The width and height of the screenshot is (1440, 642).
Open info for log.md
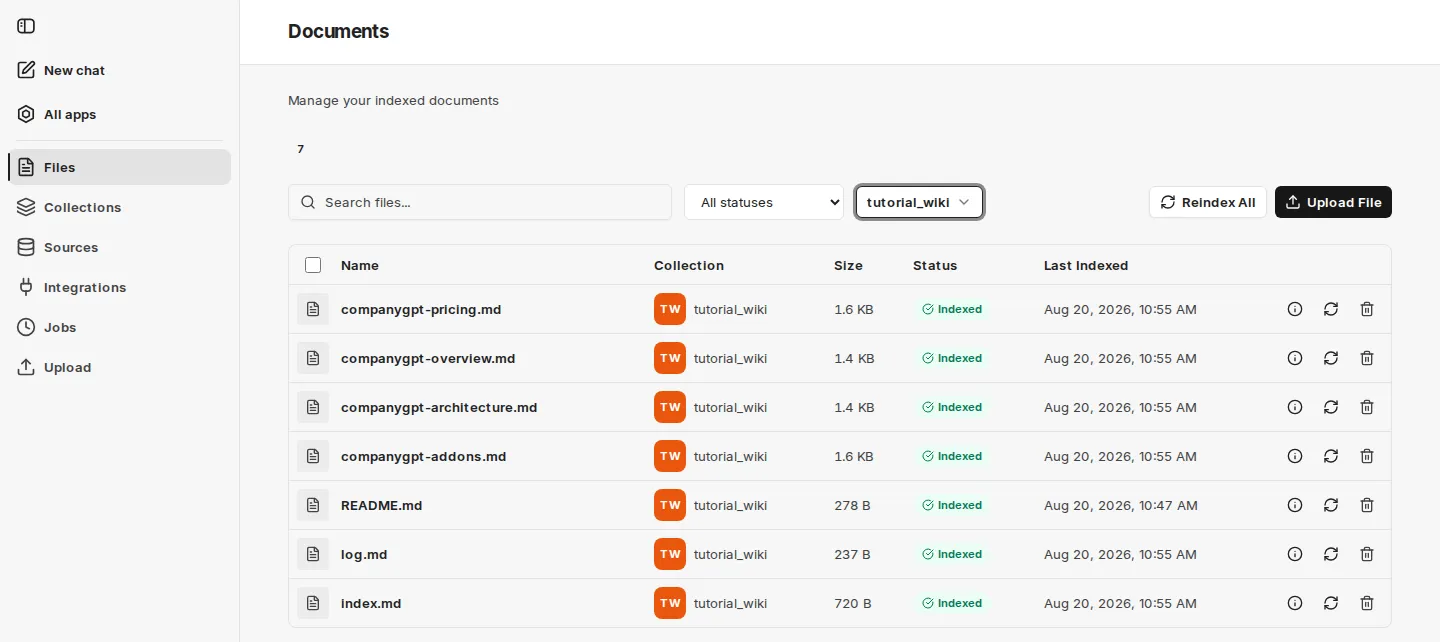pyautogui.click(x=1295, y=554)
